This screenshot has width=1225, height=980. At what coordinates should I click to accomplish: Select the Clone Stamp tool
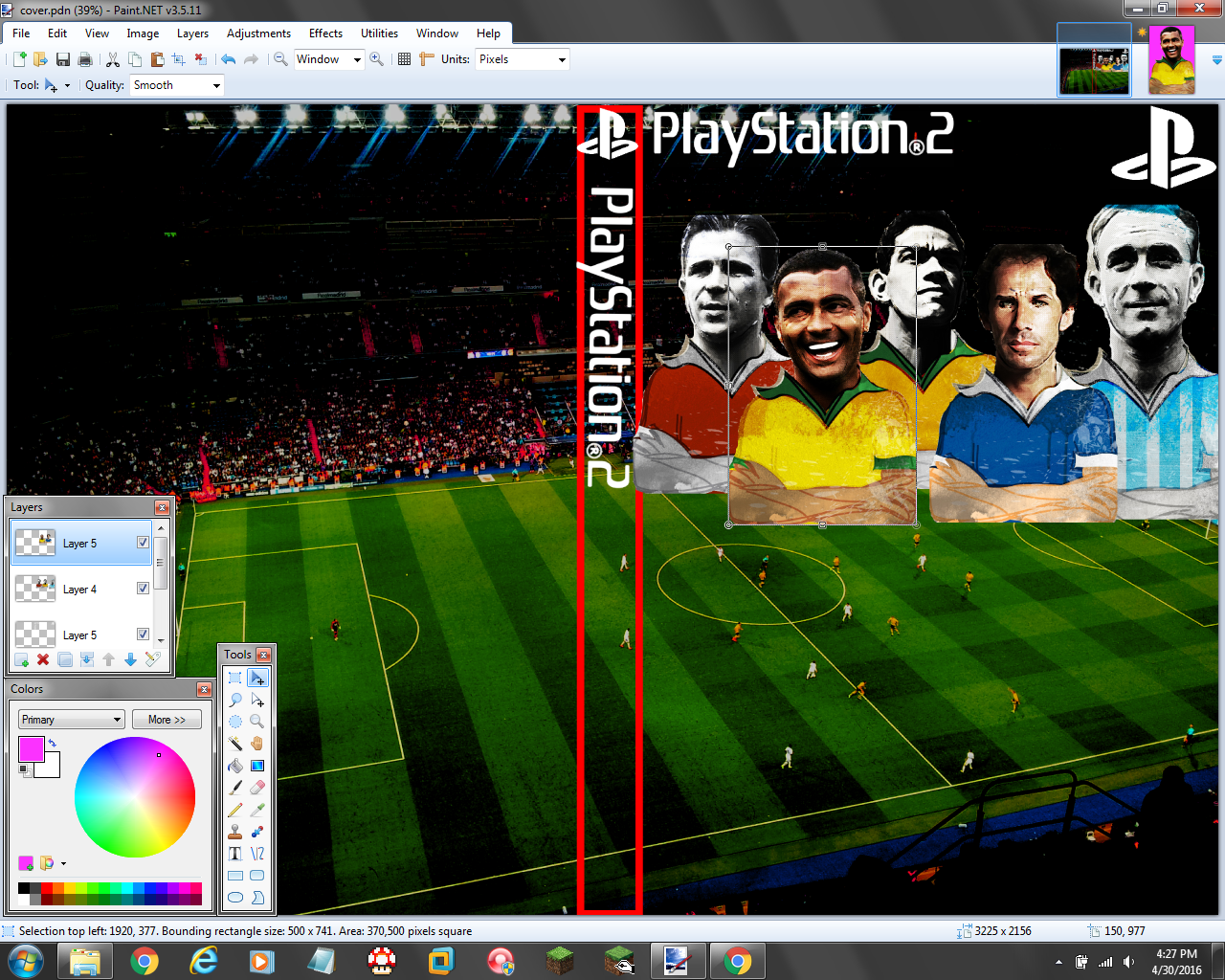pyautogui.click(x=234, y=831)
